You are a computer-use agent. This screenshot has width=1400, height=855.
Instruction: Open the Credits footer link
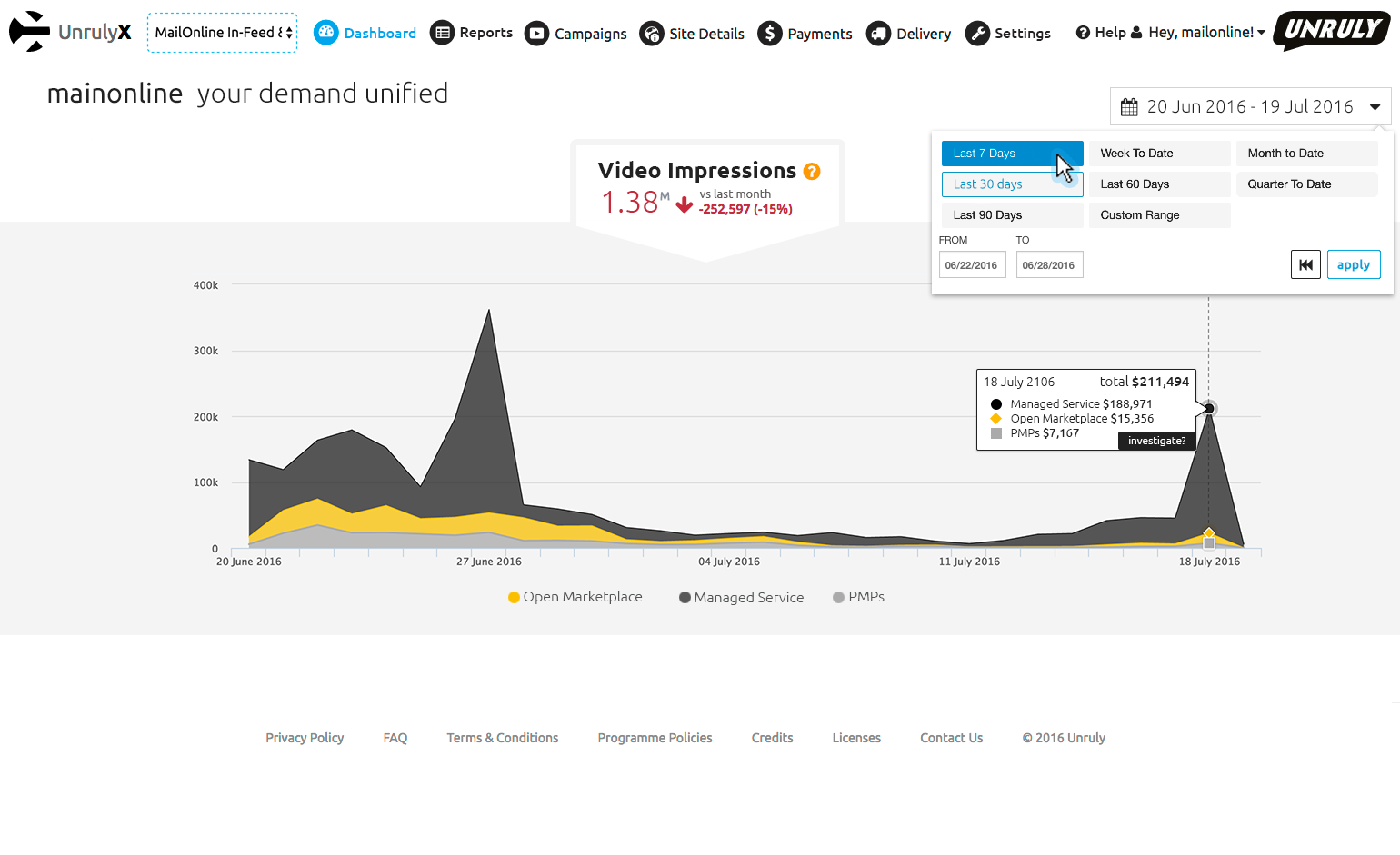coord(772,738)
